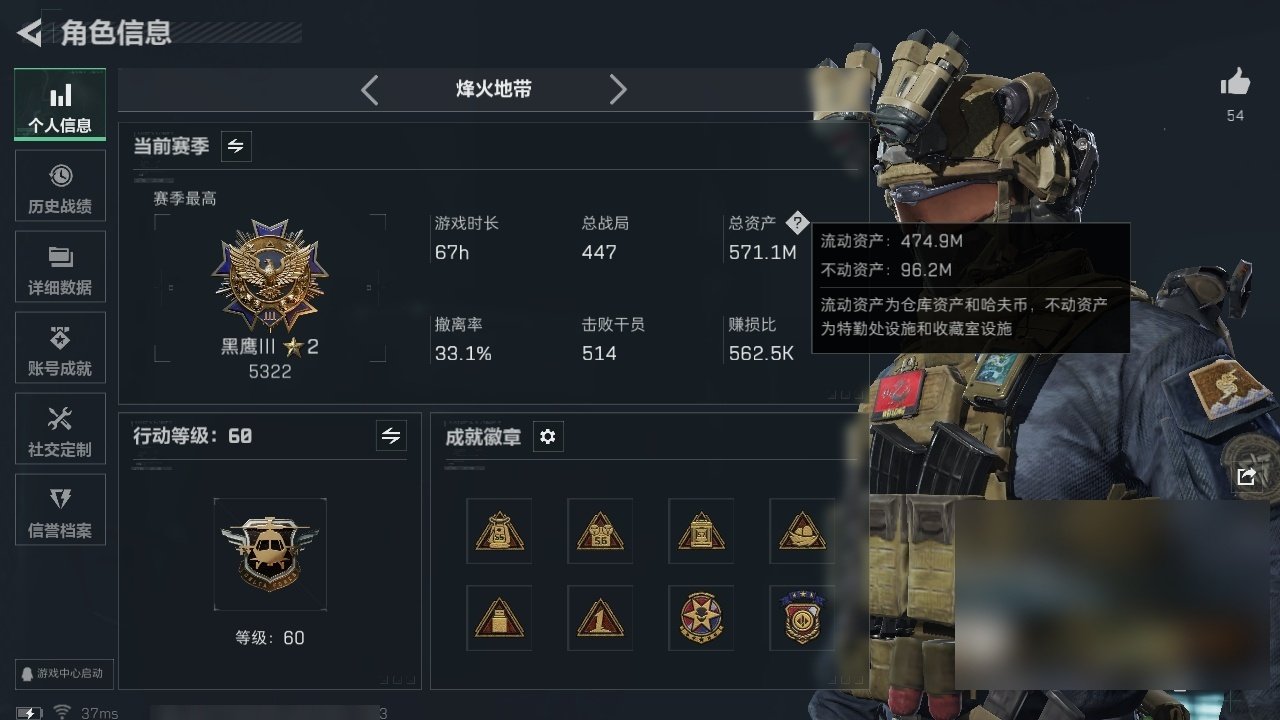The height and width of the screenshot is (720, 1280).
Task: Open 成就徽章 gear settings
Action: (x=548, y=437)
